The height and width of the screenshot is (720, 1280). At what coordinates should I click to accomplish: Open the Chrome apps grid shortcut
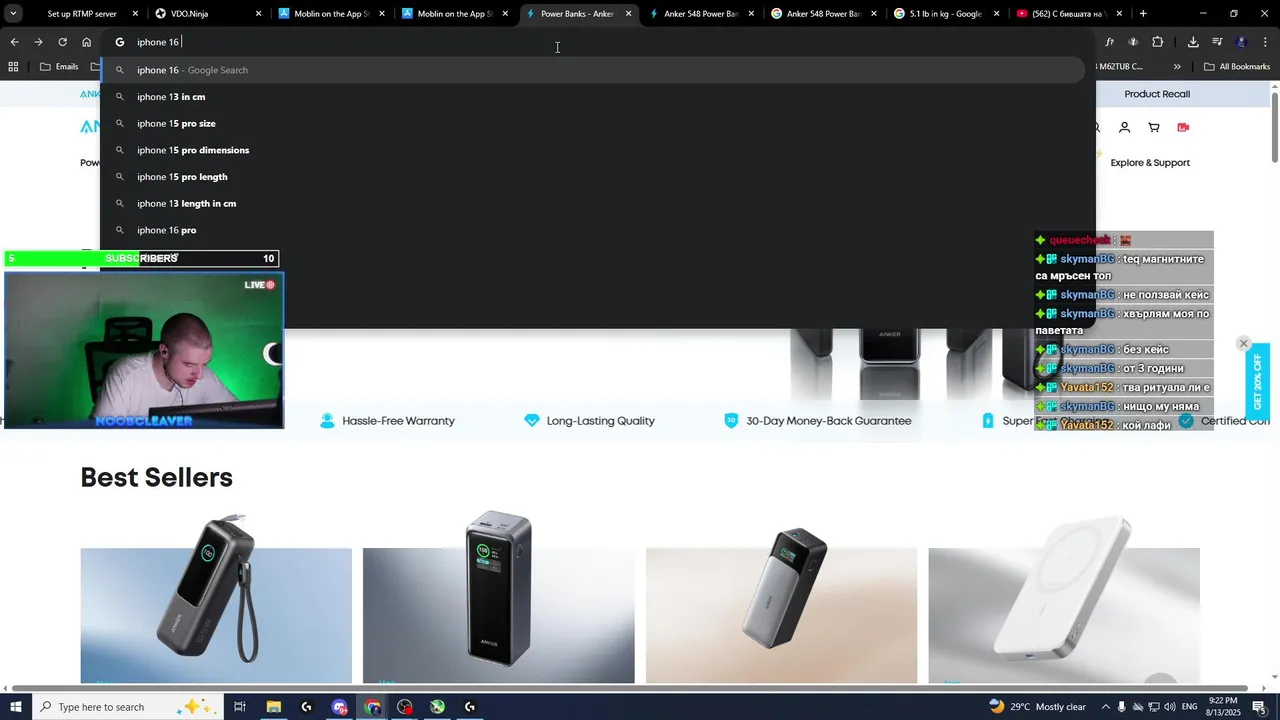point(13,67)
